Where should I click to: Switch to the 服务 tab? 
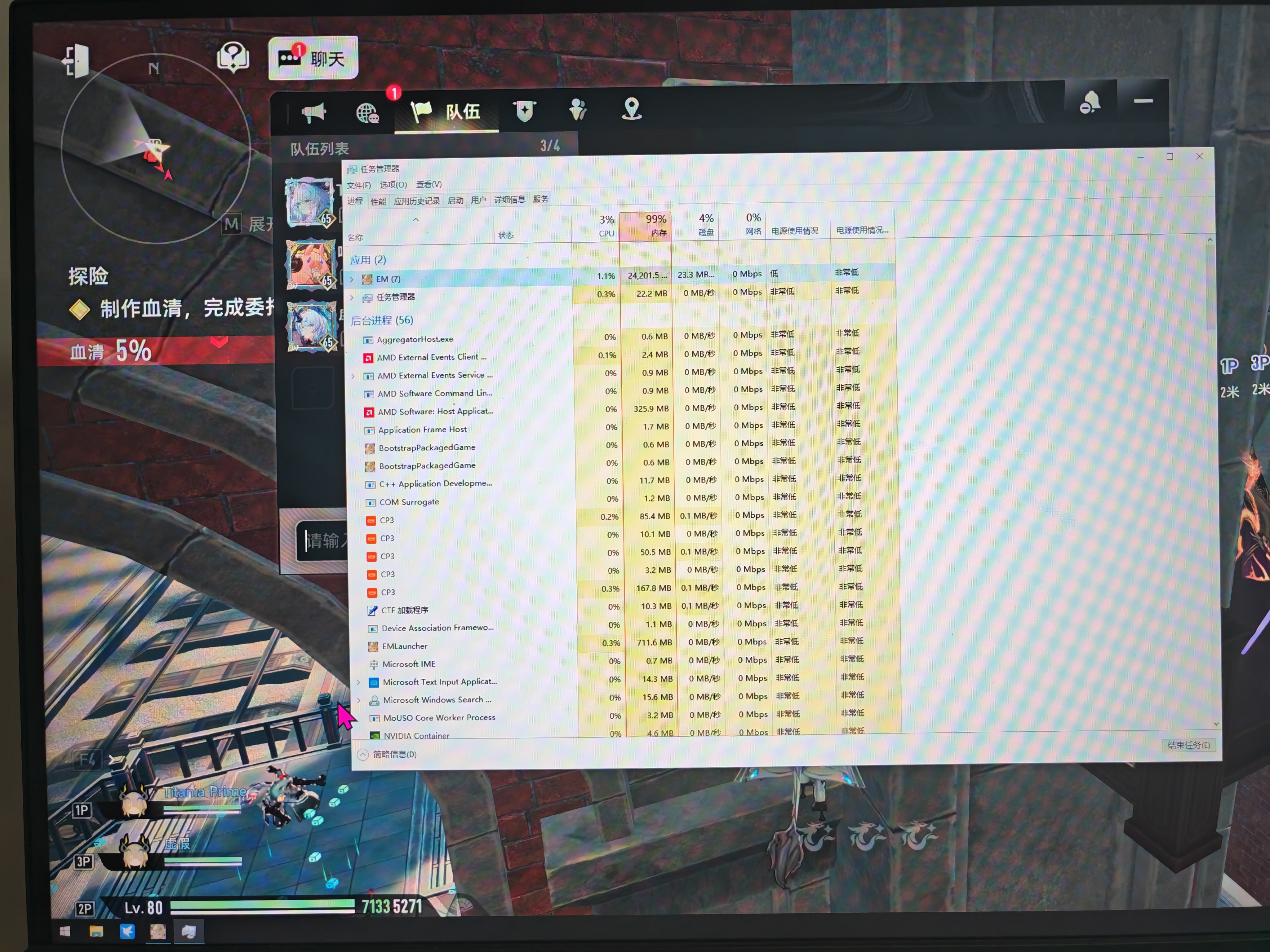tap(541, 199)
